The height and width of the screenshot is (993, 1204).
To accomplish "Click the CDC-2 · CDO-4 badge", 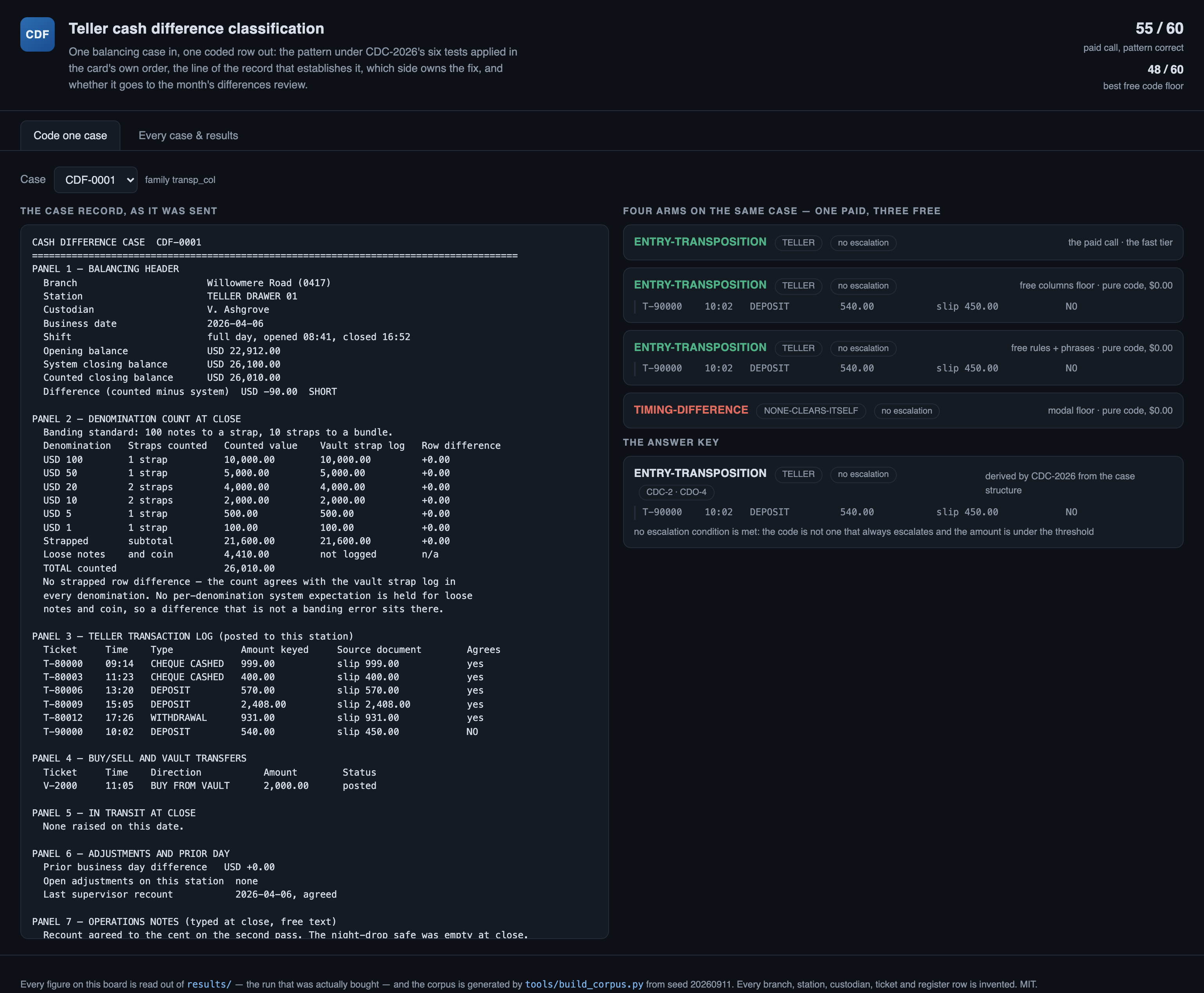I will click(x=676, y=492).
